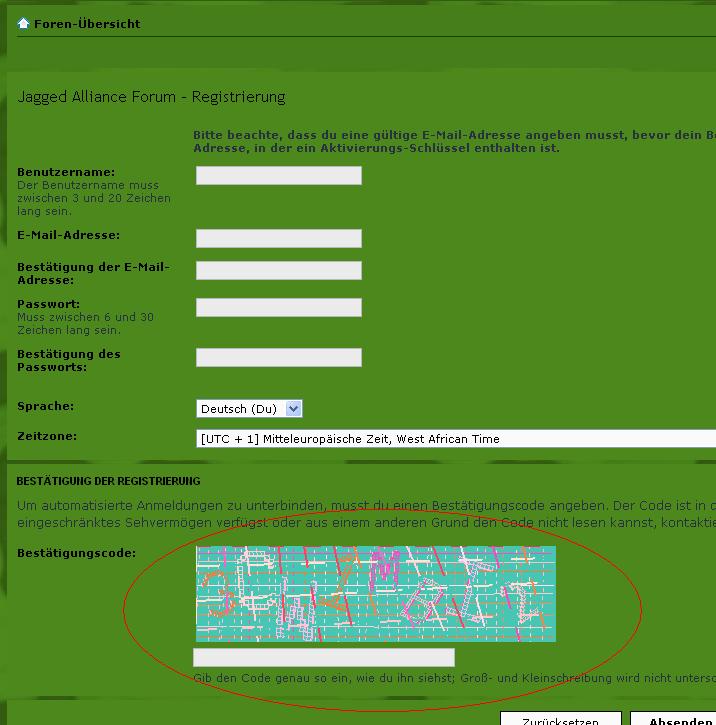This screenshot has width=716, height=725.
Task: Click the Bestätigungscode captcha image
Action: [376, 594]
